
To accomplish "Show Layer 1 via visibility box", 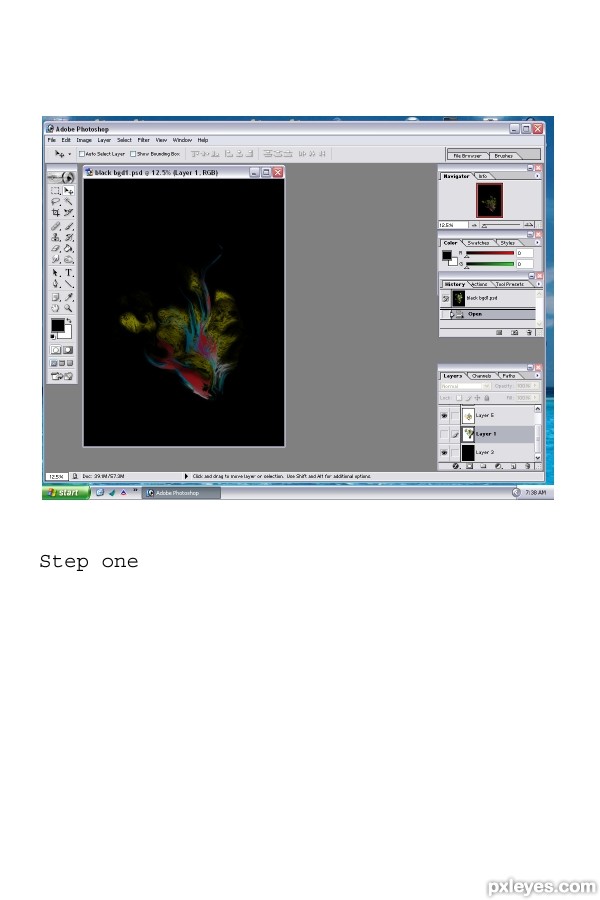I will [x=444, y=435].
